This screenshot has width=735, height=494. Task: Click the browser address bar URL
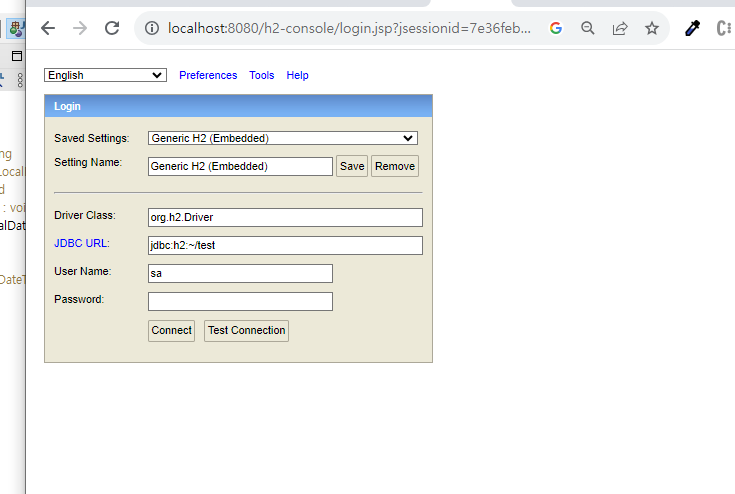pyautogui.click(x=349, y=28)
